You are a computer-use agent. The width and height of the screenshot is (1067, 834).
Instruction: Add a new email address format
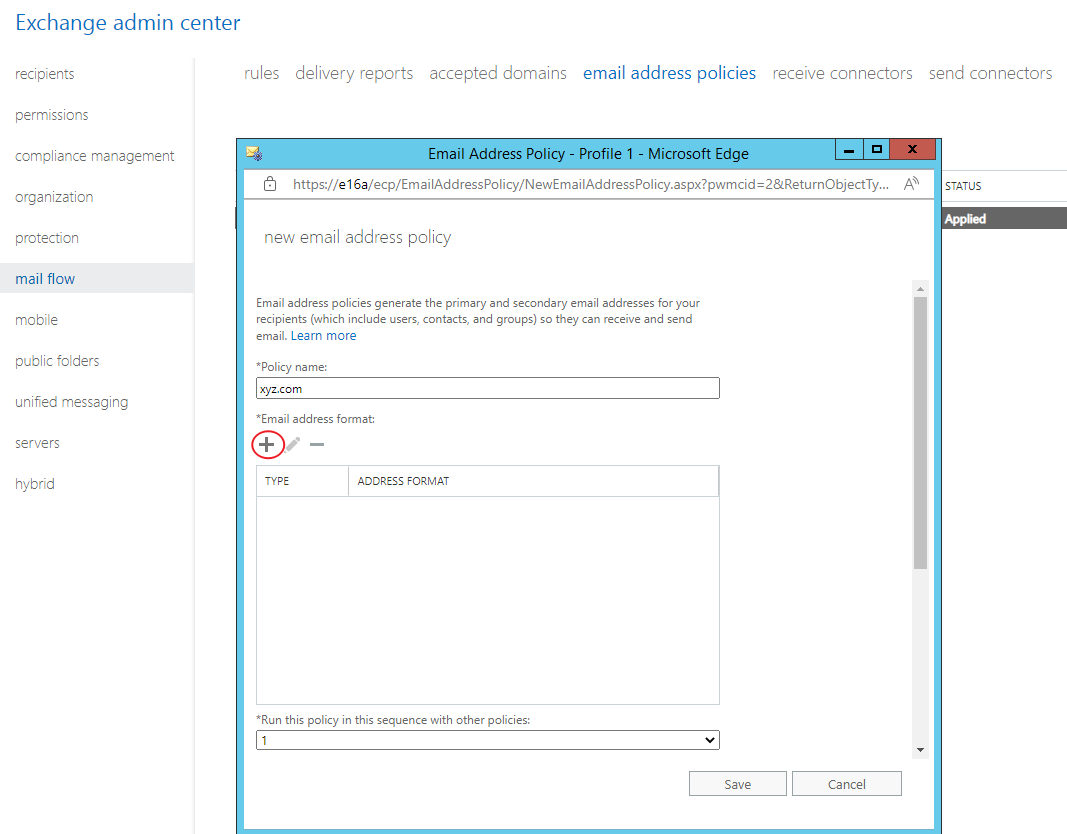267,445
